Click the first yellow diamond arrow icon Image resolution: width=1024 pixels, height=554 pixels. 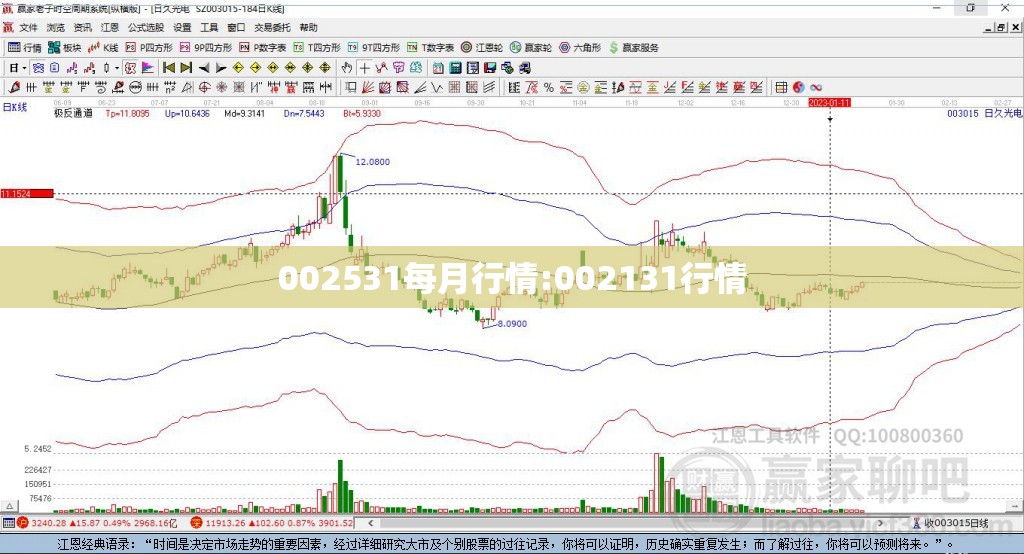click(238, 68)
